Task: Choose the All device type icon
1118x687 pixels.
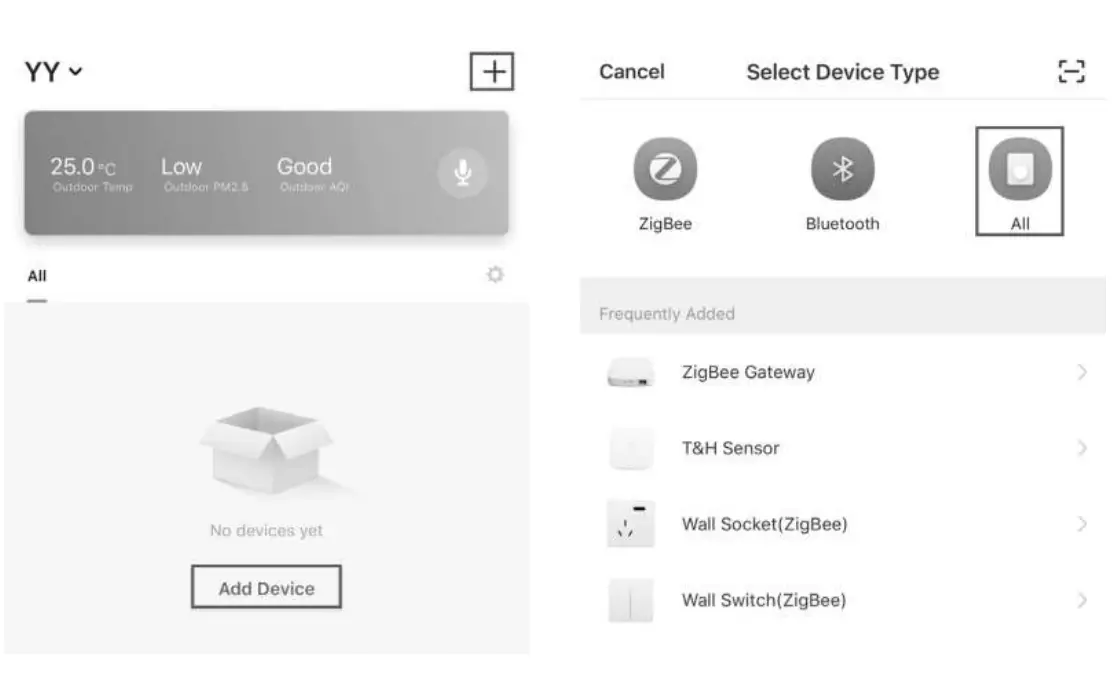Action: click(x=1019, y=168)
